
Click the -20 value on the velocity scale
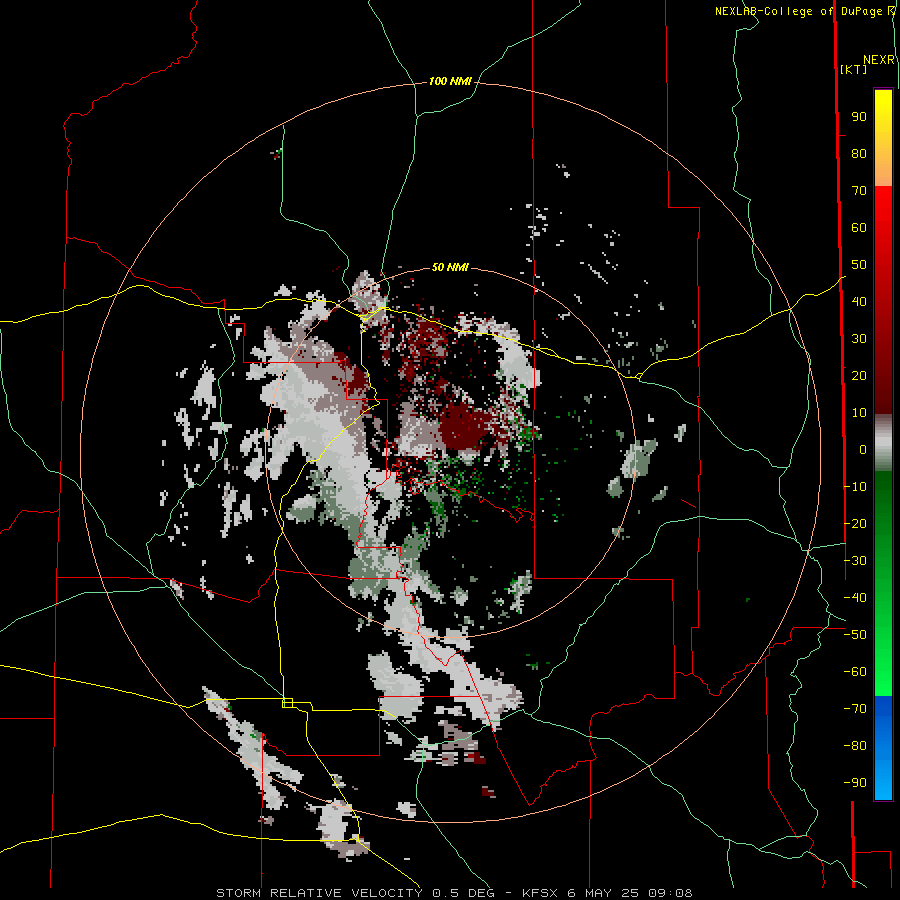click(x=855, y=523)
